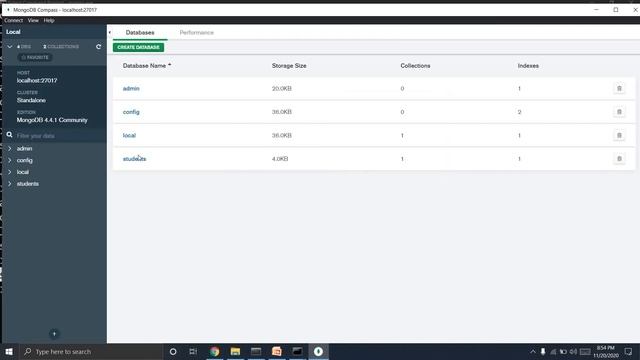Delete the local database via trash icon

coord(619,135)
